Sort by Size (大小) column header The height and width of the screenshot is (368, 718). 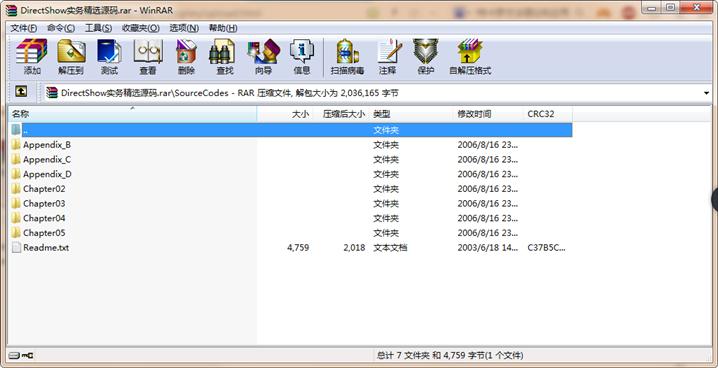click(285, 114)
